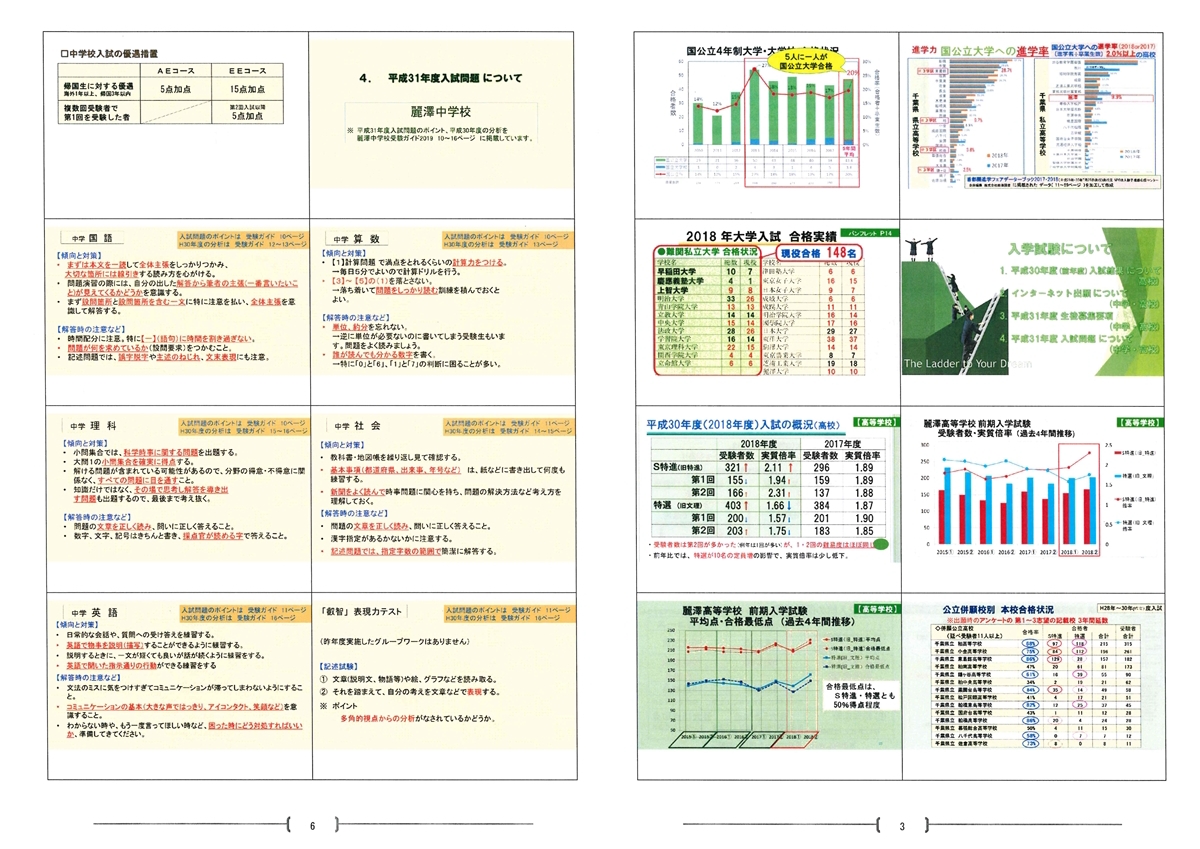Click the 帰国生に対する優遇 row label
This screenshot has width=1200, height=849.
(99, 89)
